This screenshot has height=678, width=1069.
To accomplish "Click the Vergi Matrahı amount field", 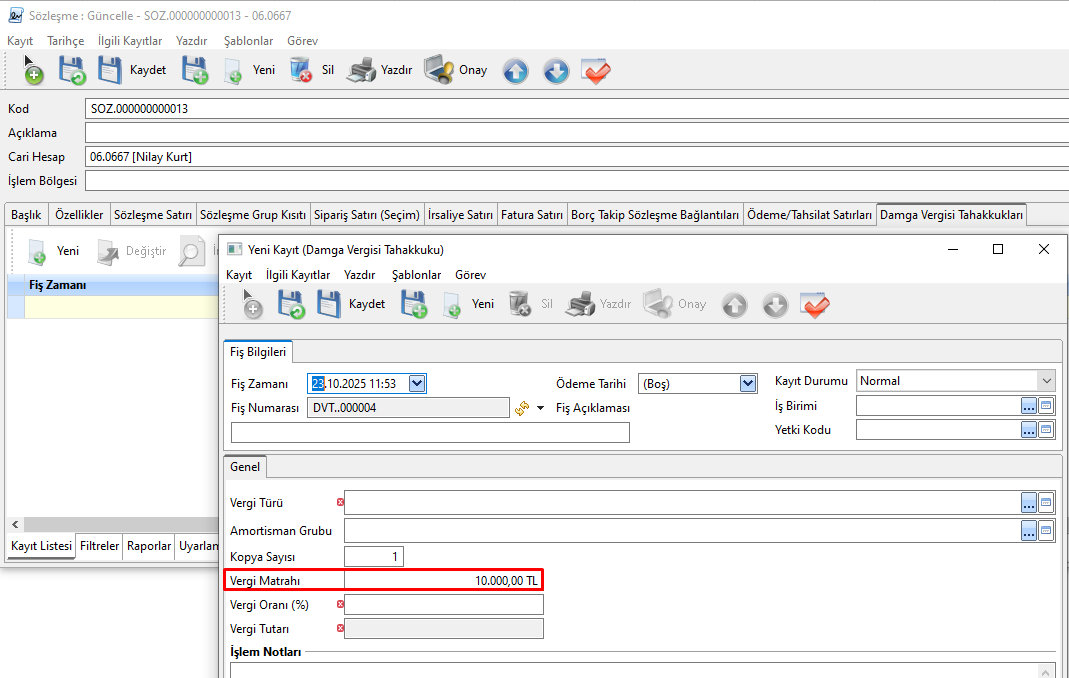I will click(444, 581).
